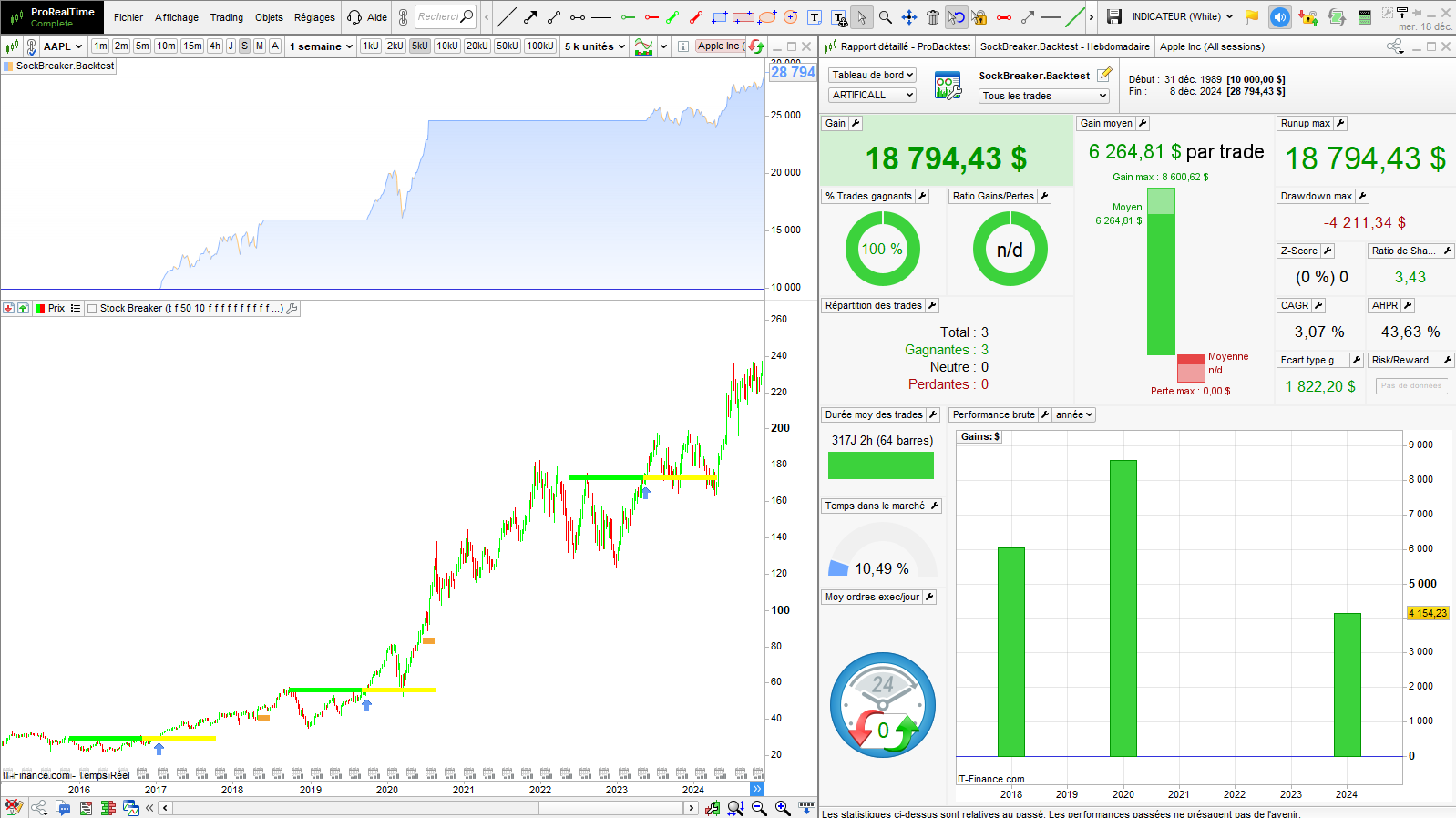
Task: Toggle the sound speaker icon
Action: coord(1279,16)
